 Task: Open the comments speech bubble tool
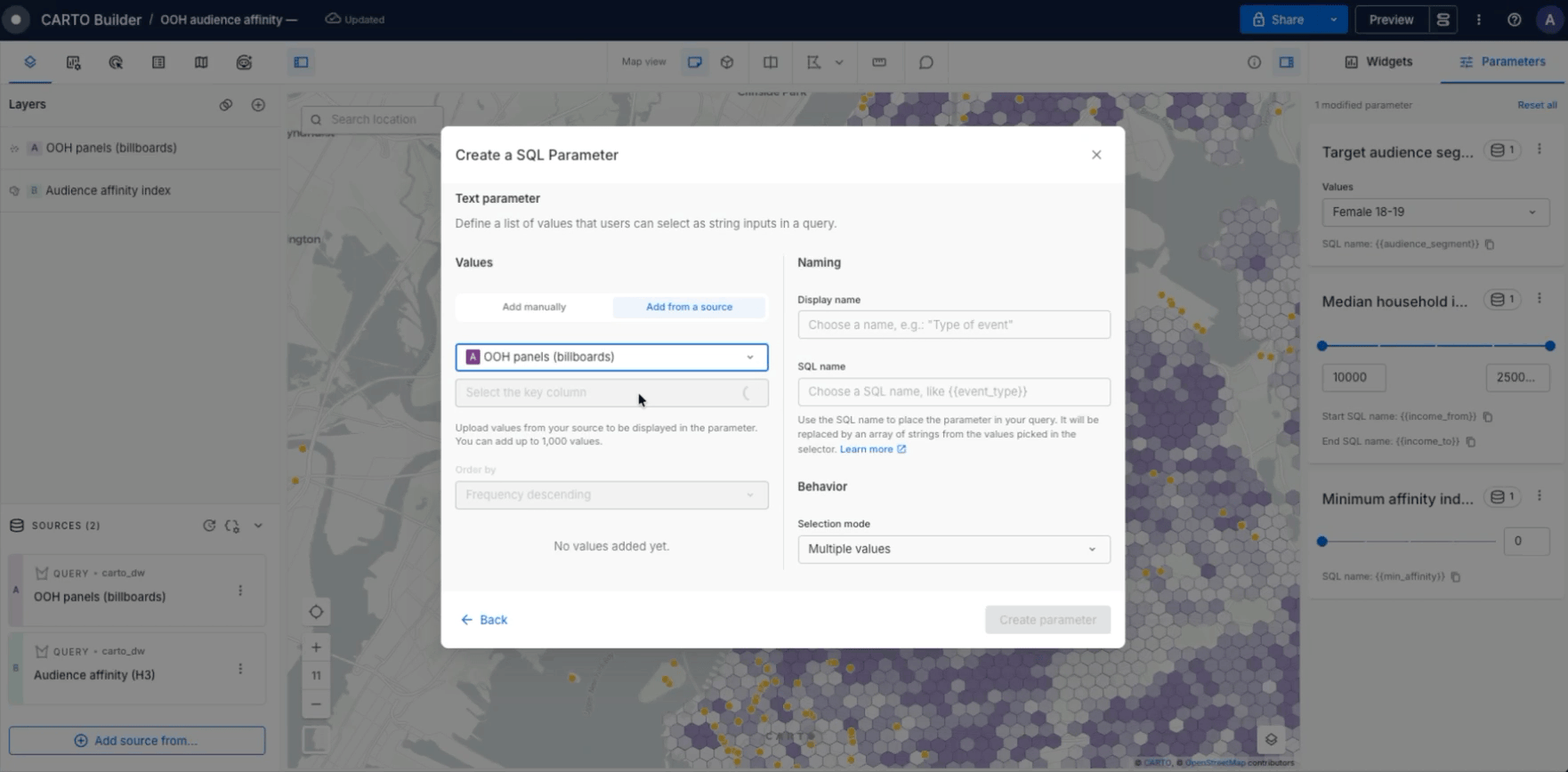click(x=926, y=62)
